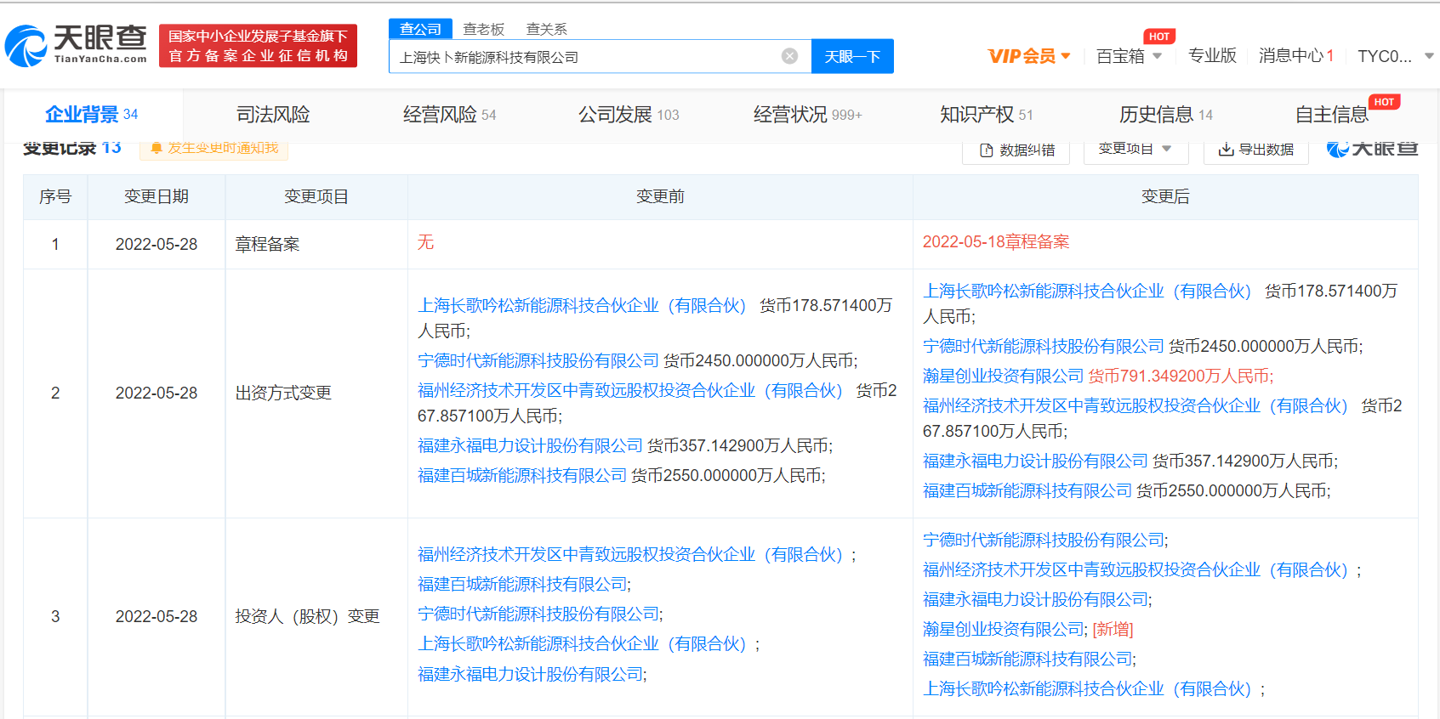Click the red 无 text in 变更前 column
Viewport: 1440px width, 719px height.
(426, 242)
